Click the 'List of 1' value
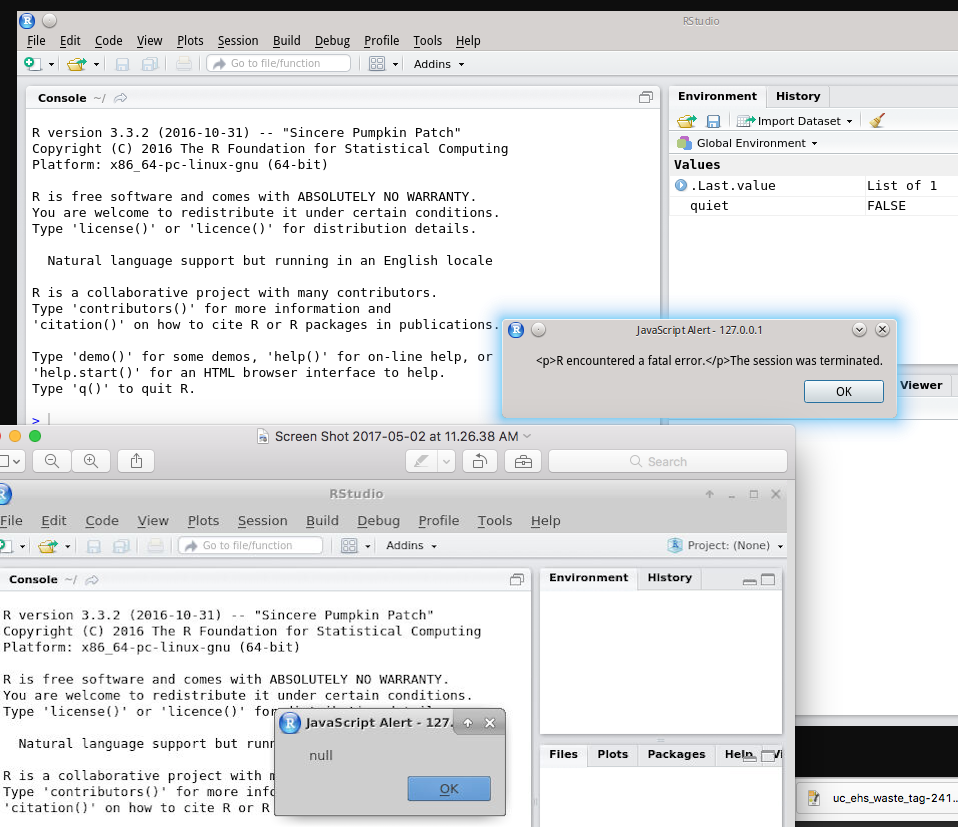This screenshot has width=958, height=827. [x=902, y=186]
